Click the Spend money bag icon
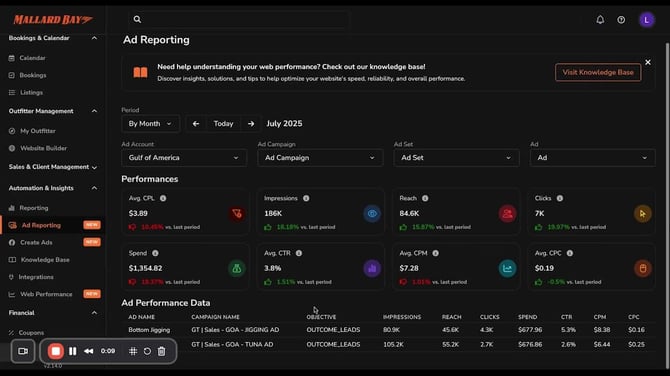 coord(237,269)
